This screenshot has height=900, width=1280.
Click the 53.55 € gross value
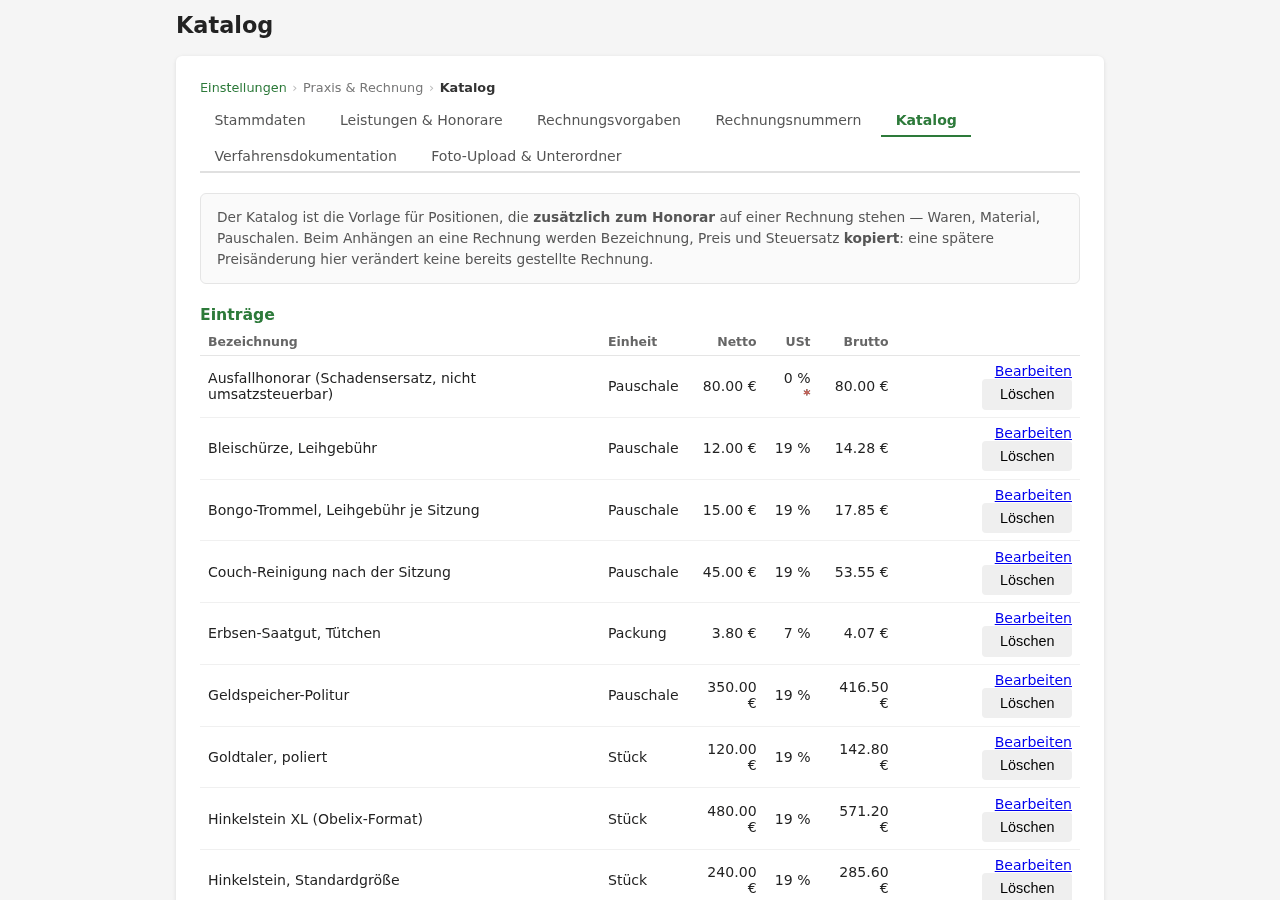point(862,572)
